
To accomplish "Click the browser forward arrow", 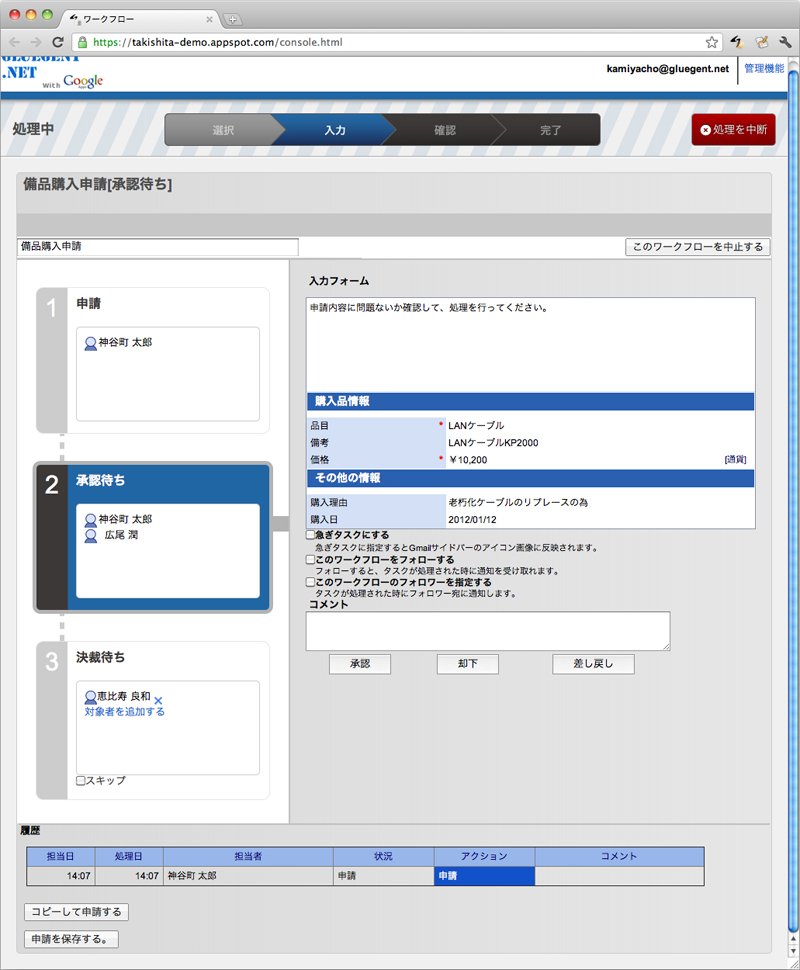I will [36, 42].
